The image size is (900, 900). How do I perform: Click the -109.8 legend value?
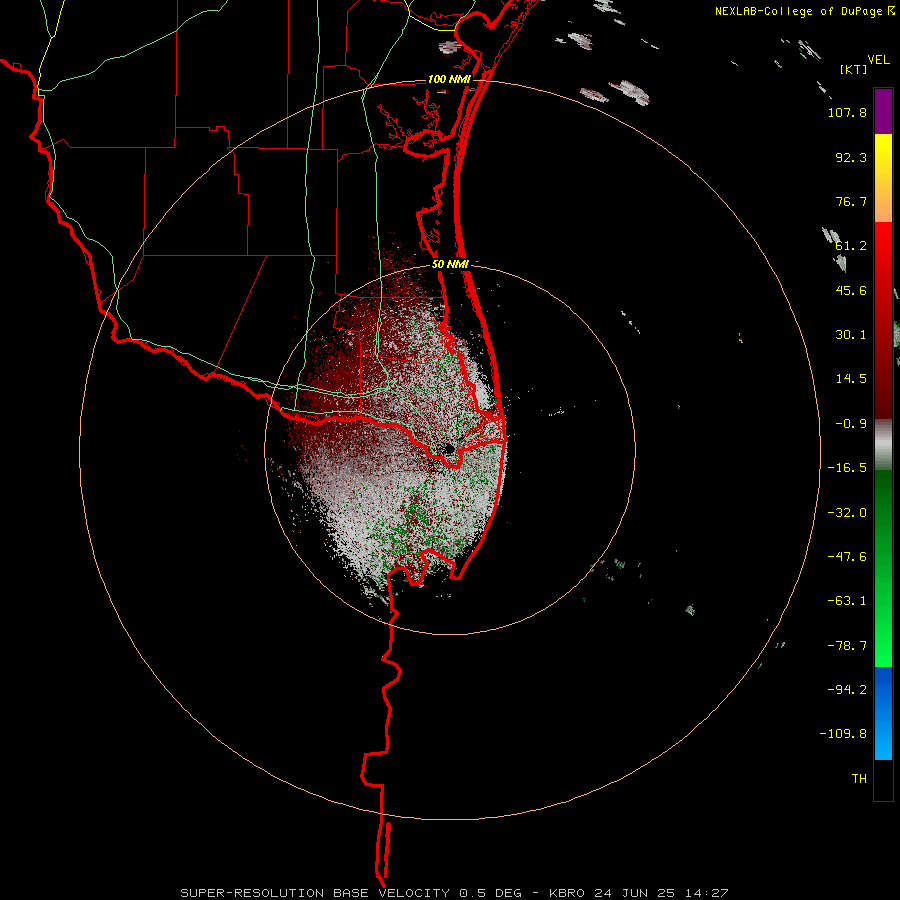843,734
